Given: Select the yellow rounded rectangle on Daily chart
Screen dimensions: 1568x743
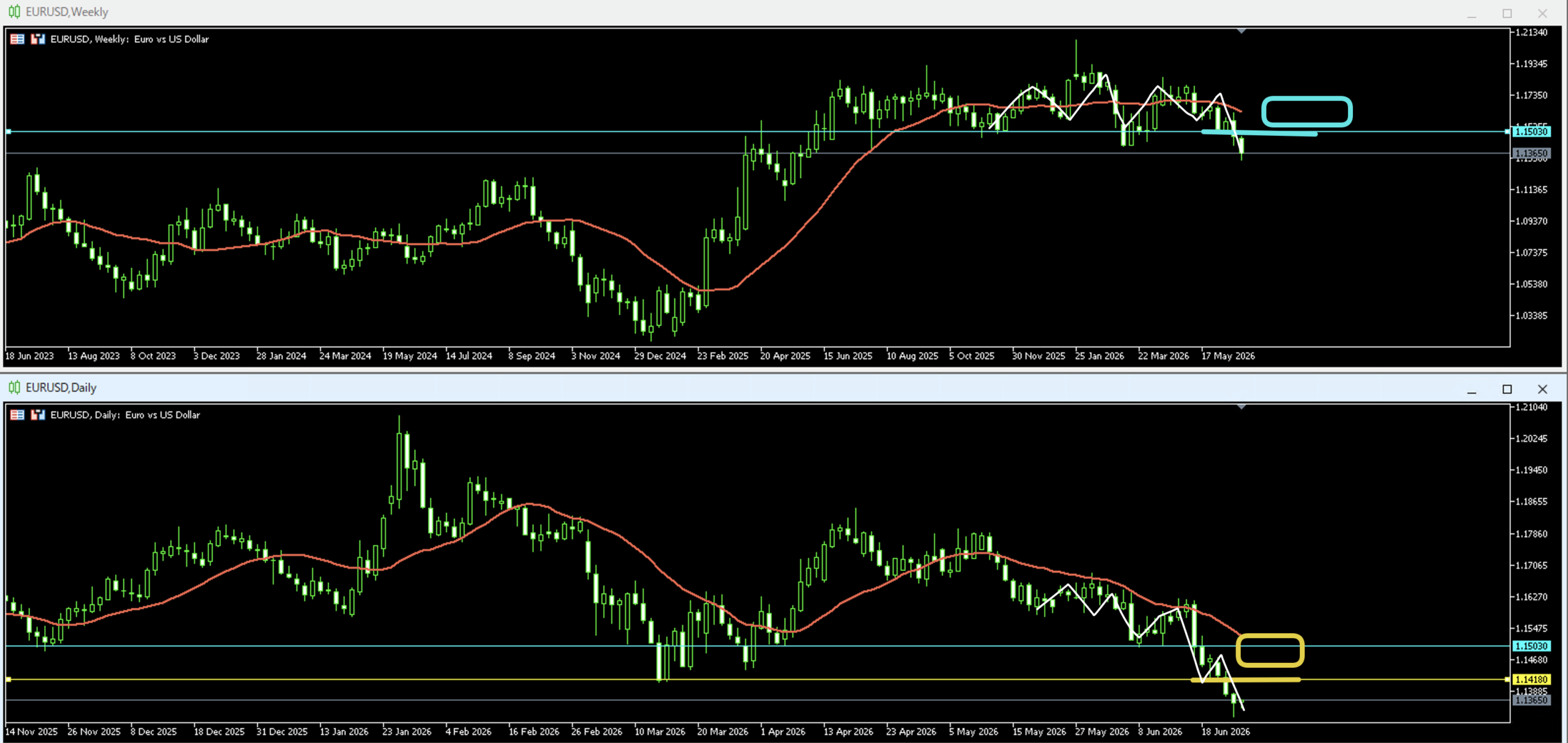Looking at the screenshot, I should click(x=1270, y=651).
